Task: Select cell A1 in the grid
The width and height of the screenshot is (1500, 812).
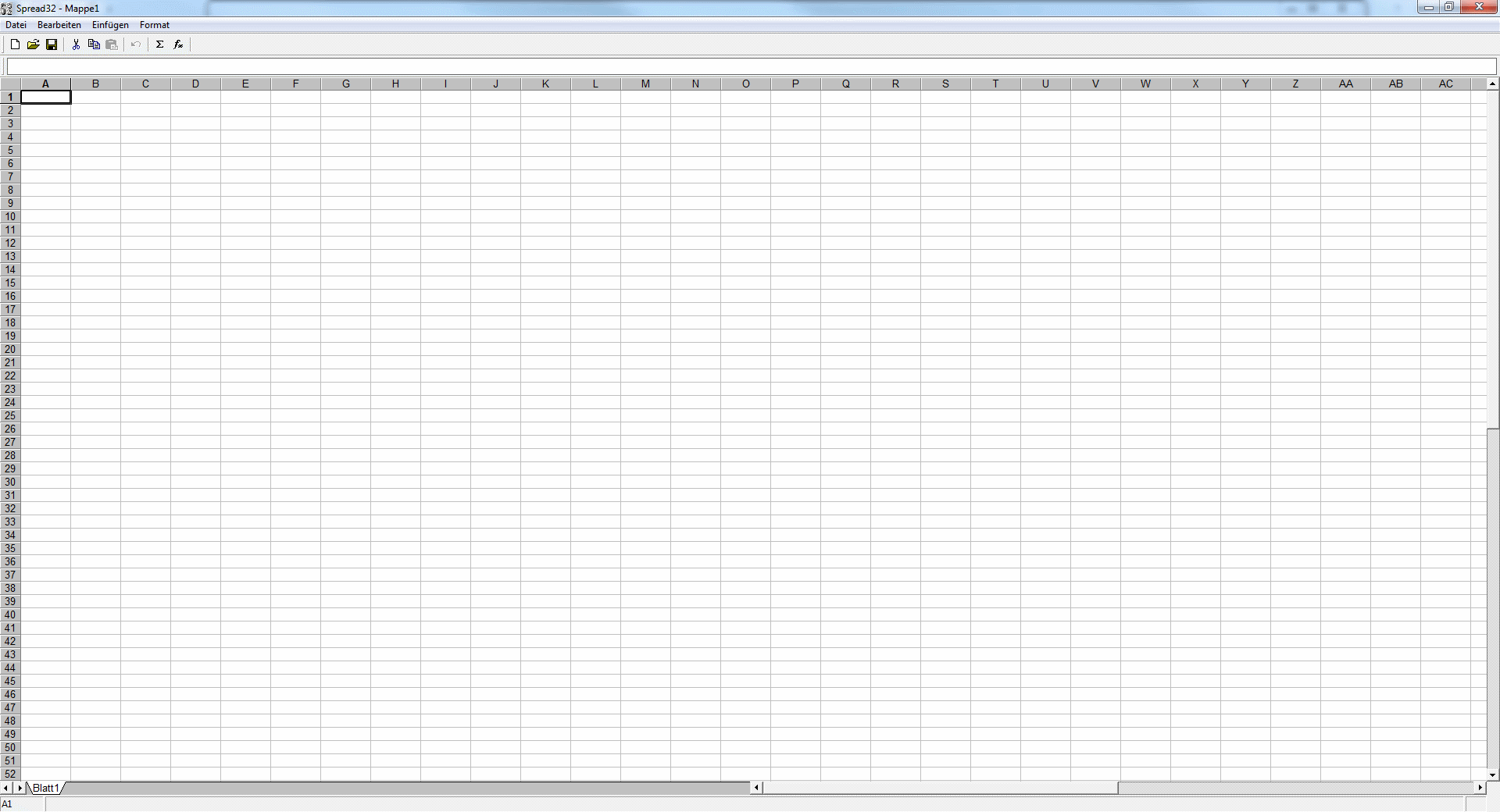Action: point(45,97)
